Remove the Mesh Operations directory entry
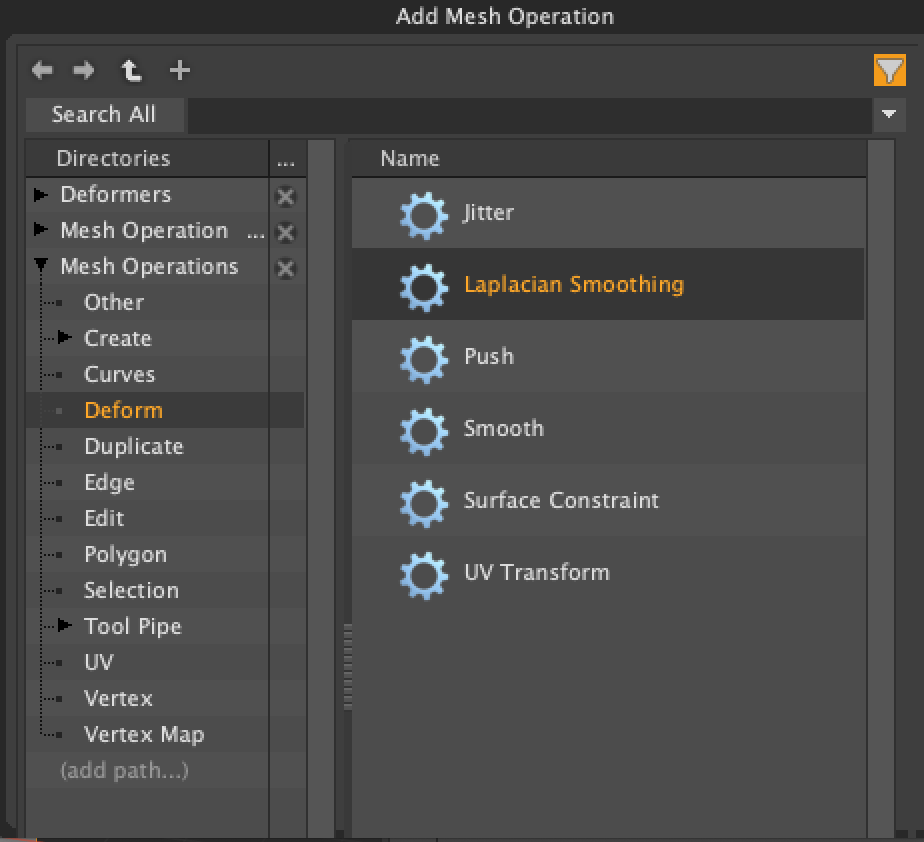The height and width of the screenshot is (842, 924). pos(285,268)
